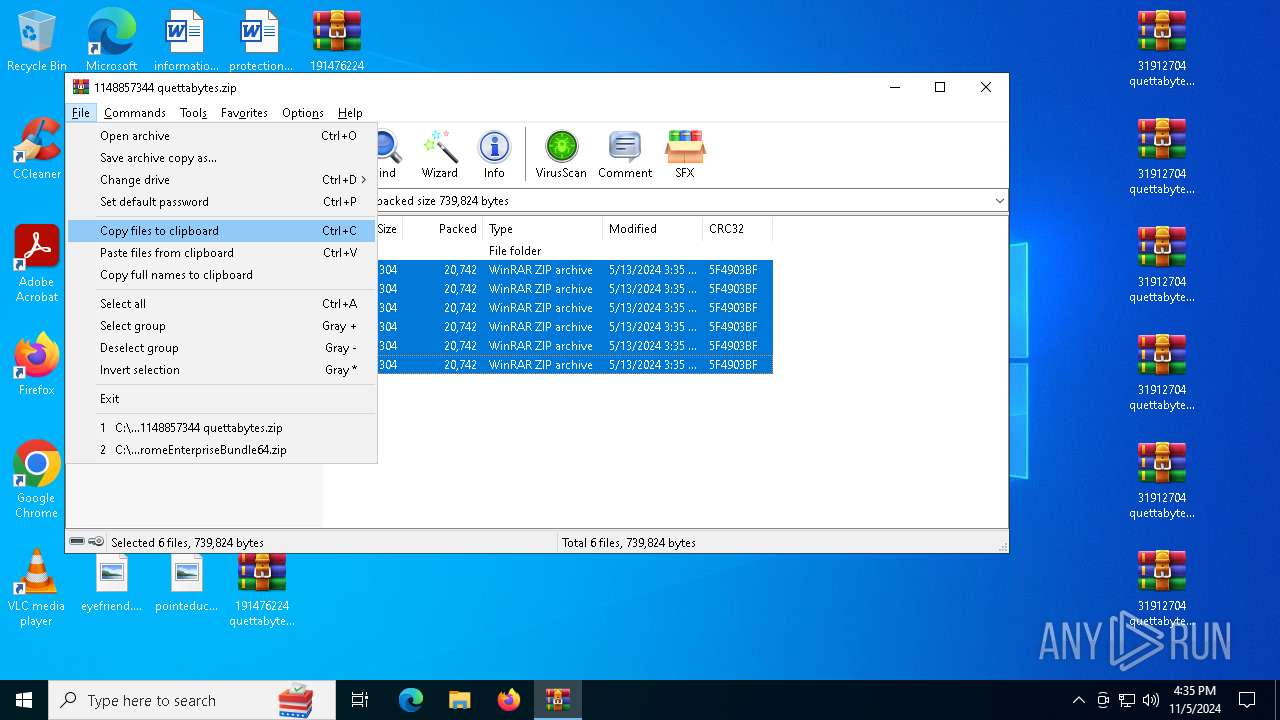Viewport: 1280px width, 720px height.
Task: Open the Comment toolbar button
Action: [625, 154]
